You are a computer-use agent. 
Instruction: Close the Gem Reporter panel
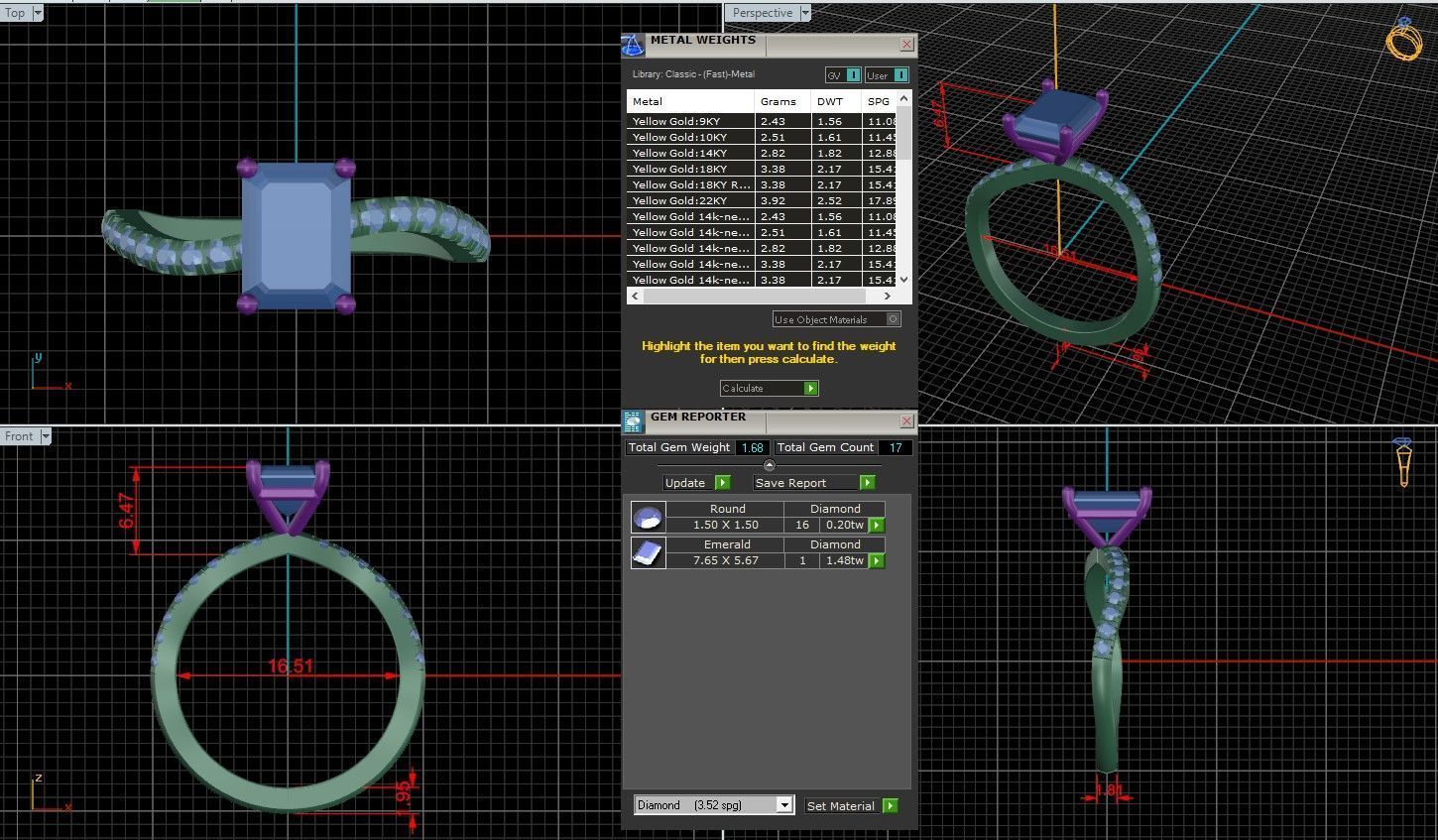pyautogui.click(x=906, y=421)
